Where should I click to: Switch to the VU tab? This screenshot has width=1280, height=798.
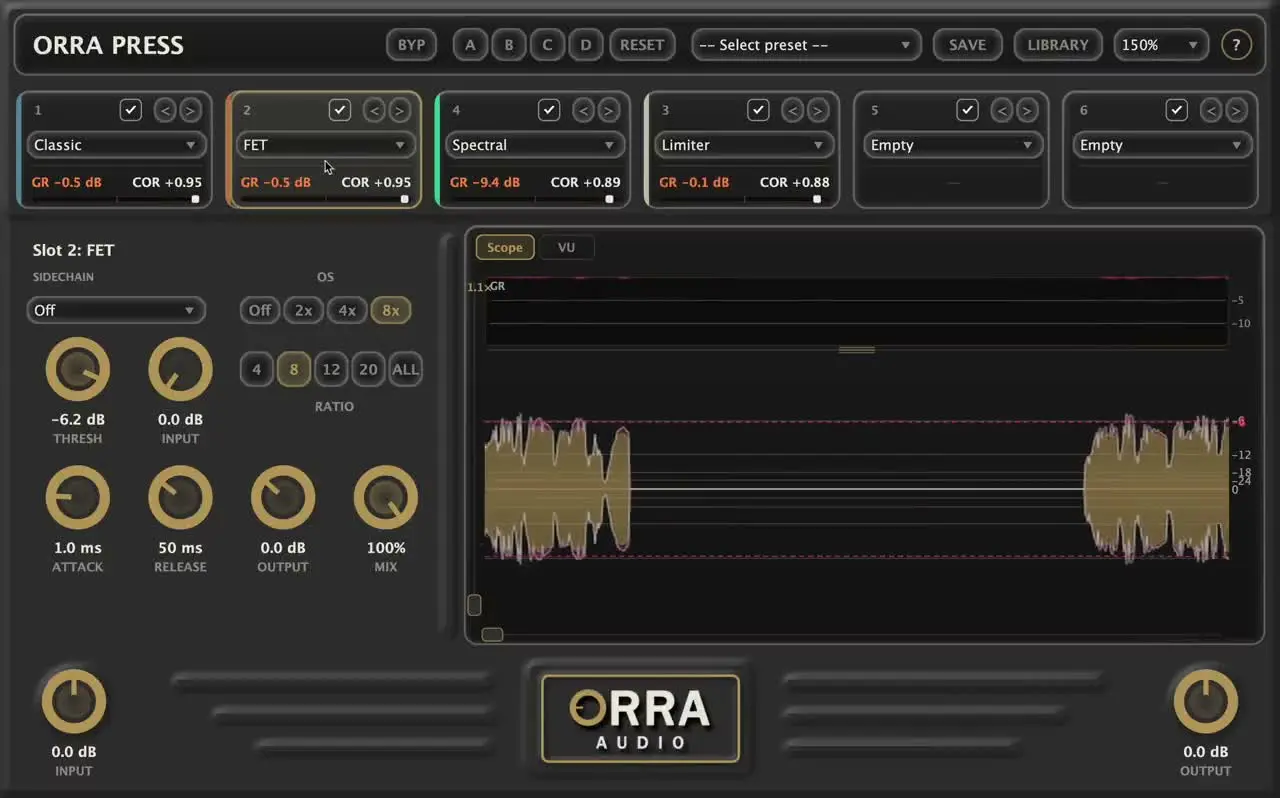pos(566,247)
